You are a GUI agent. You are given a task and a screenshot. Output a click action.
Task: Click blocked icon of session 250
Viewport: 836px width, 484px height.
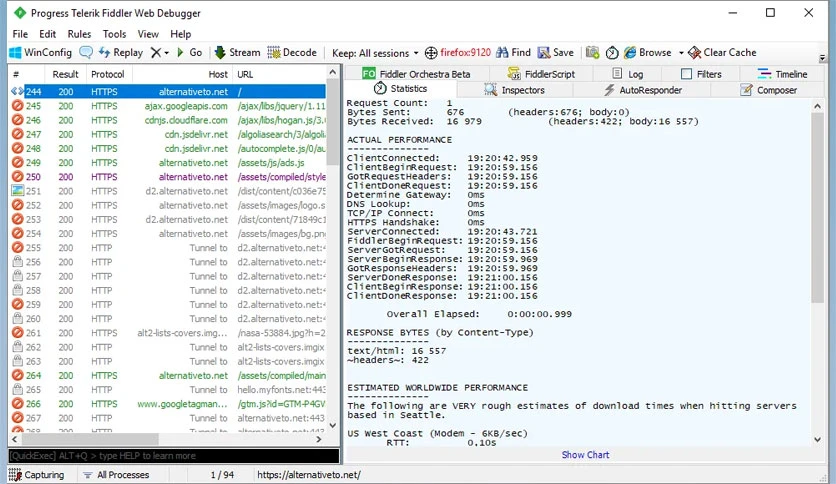pyautogui.click(x=18, y=177)
